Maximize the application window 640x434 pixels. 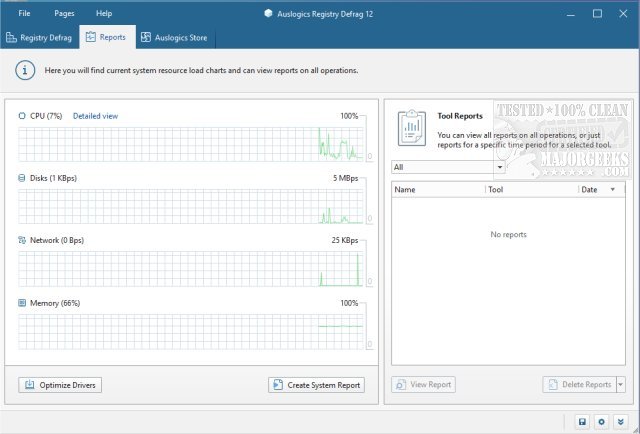coord(597,14)
